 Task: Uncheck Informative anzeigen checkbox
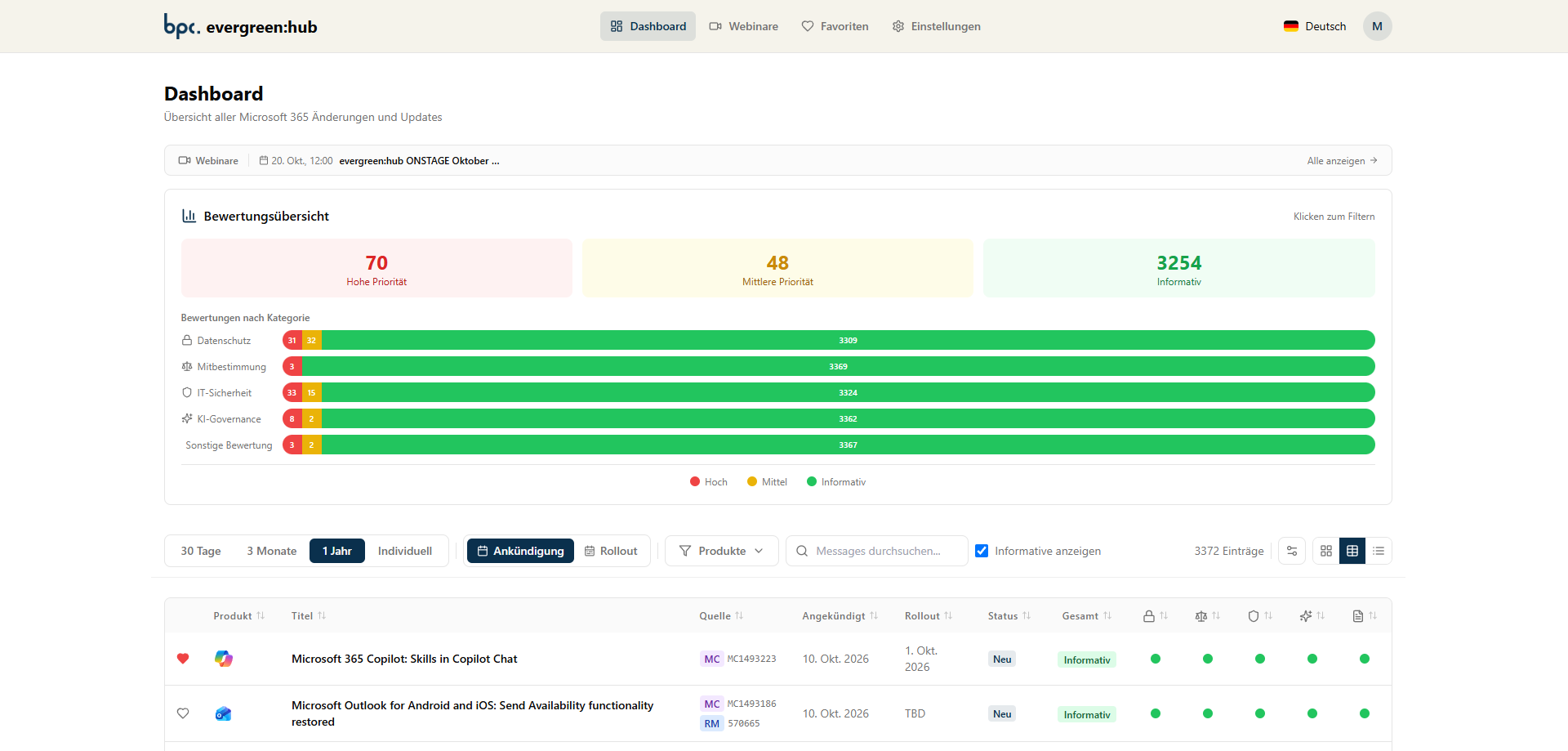pos(982,551)
